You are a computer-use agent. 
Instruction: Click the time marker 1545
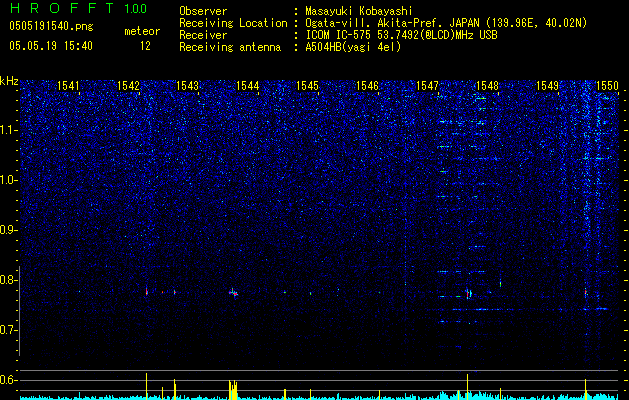click(x=307, y=86)
